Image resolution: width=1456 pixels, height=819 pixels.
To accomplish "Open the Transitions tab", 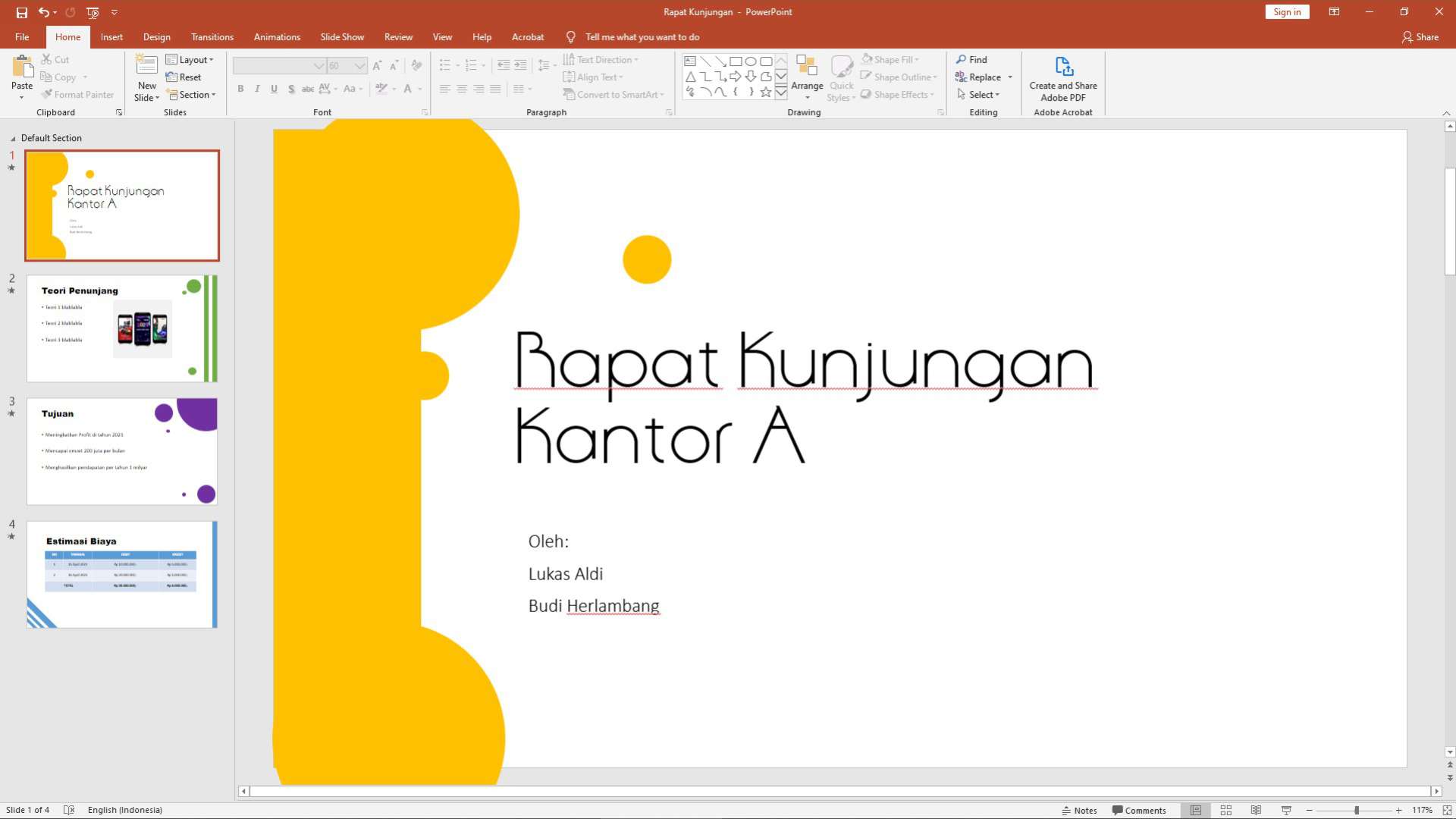I will point(212,37).
